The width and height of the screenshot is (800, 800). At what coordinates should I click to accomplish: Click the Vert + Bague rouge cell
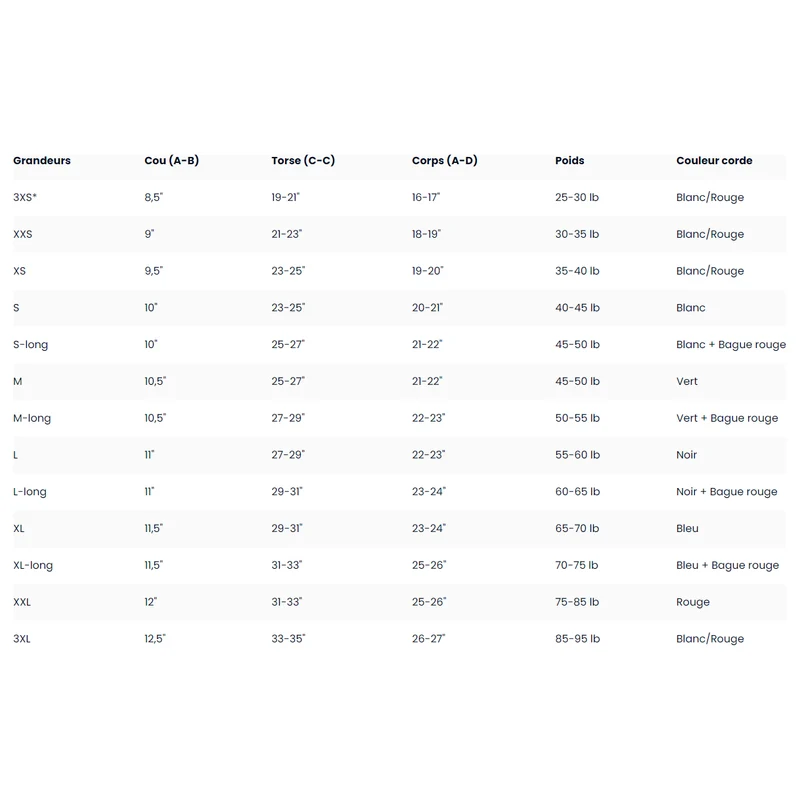(727, 418)
